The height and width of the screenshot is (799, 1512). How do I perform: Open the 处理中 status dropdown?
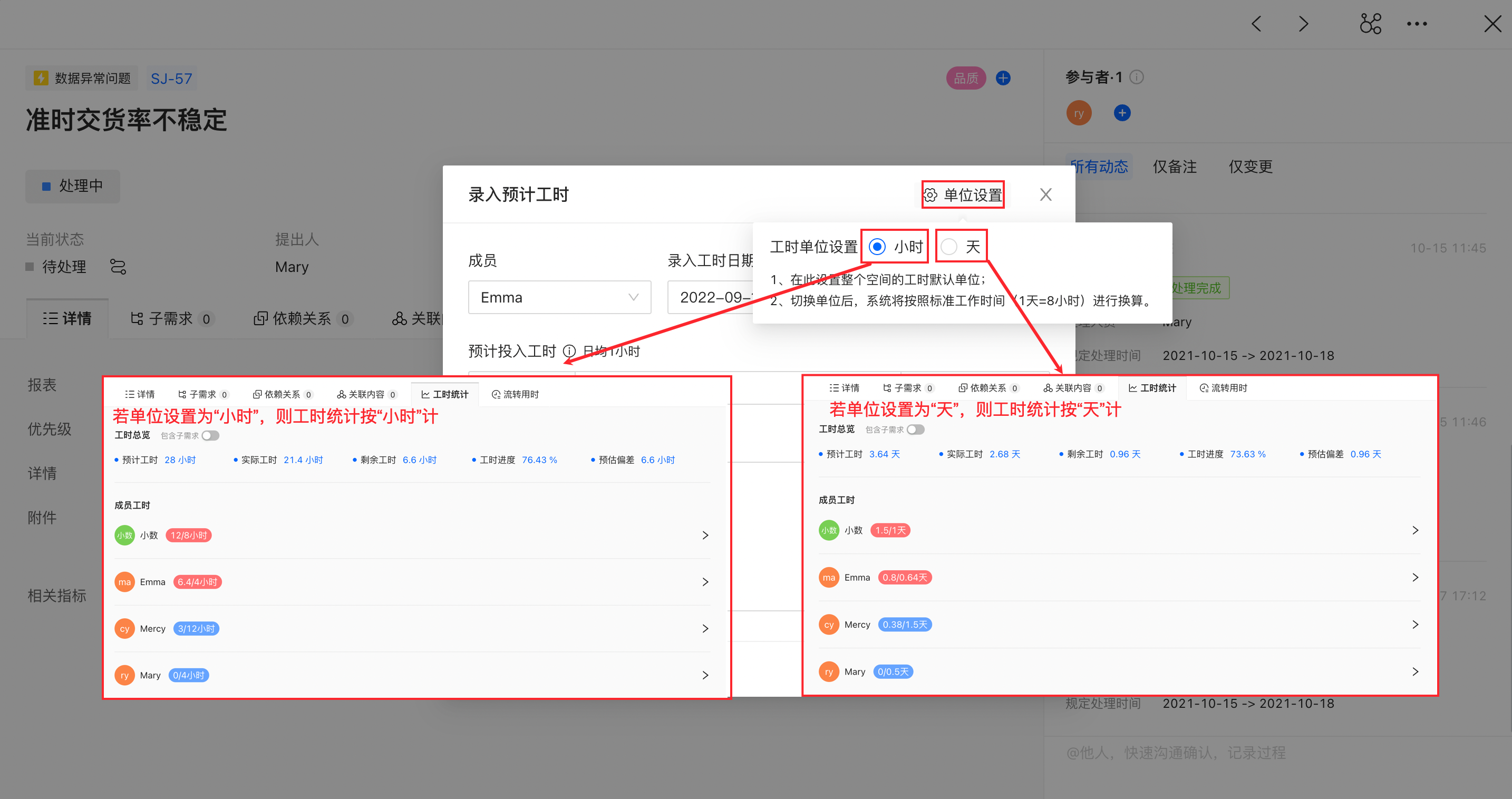pos(73,186)
